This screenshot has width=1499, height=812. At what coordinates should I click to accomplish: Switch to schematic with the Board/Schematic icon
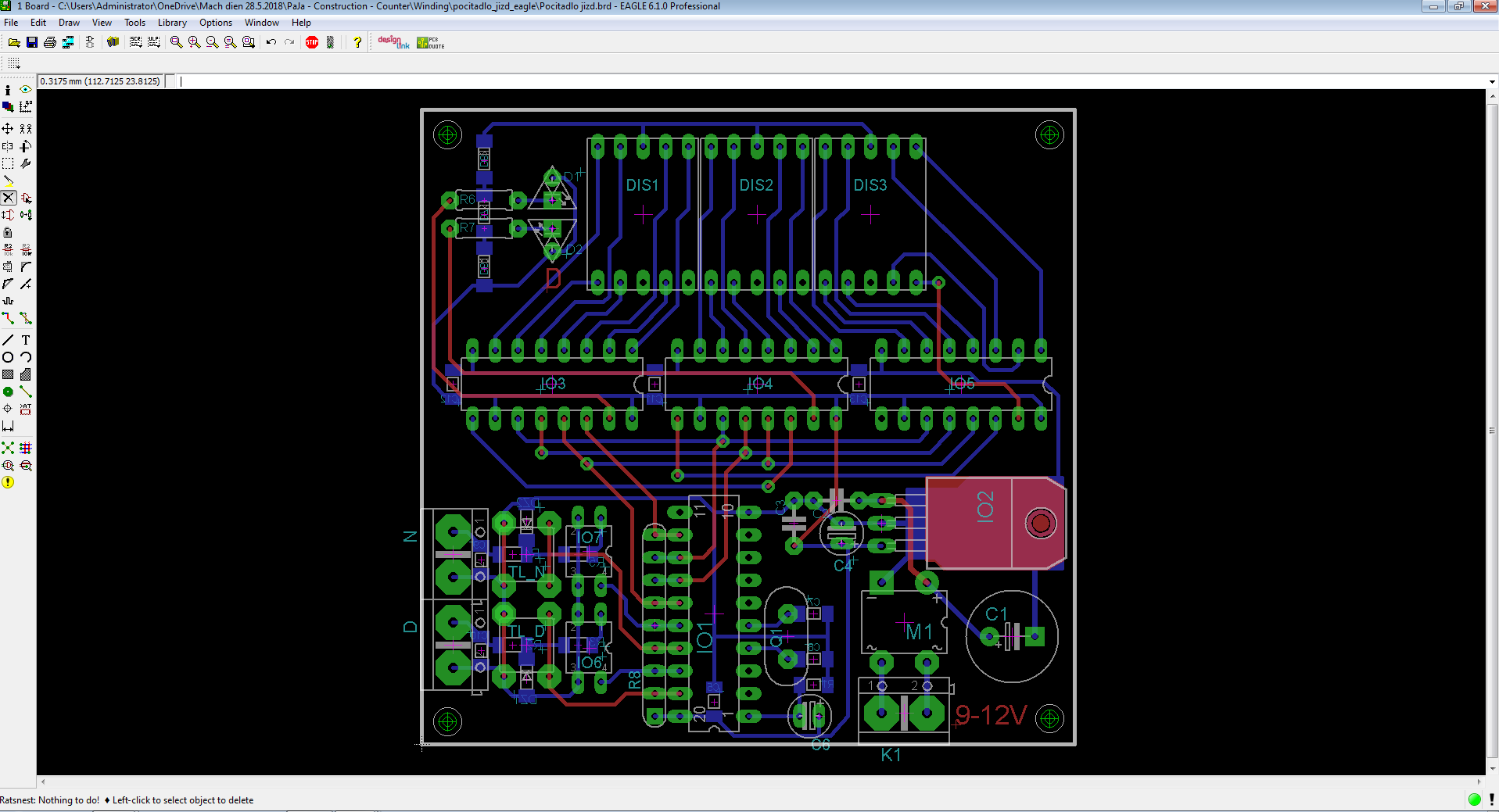90,42
